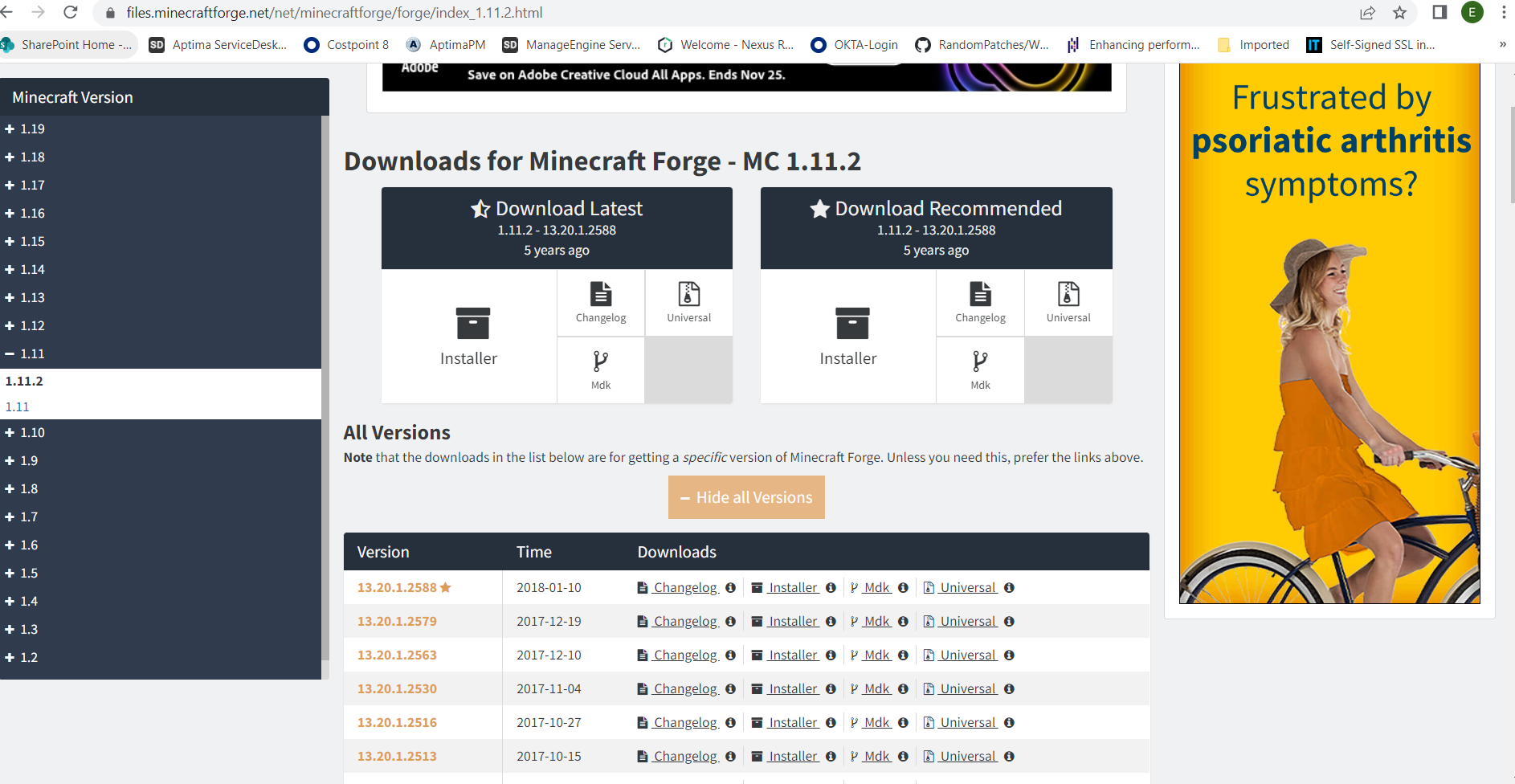Click the share icon in the address bar

1367,13
